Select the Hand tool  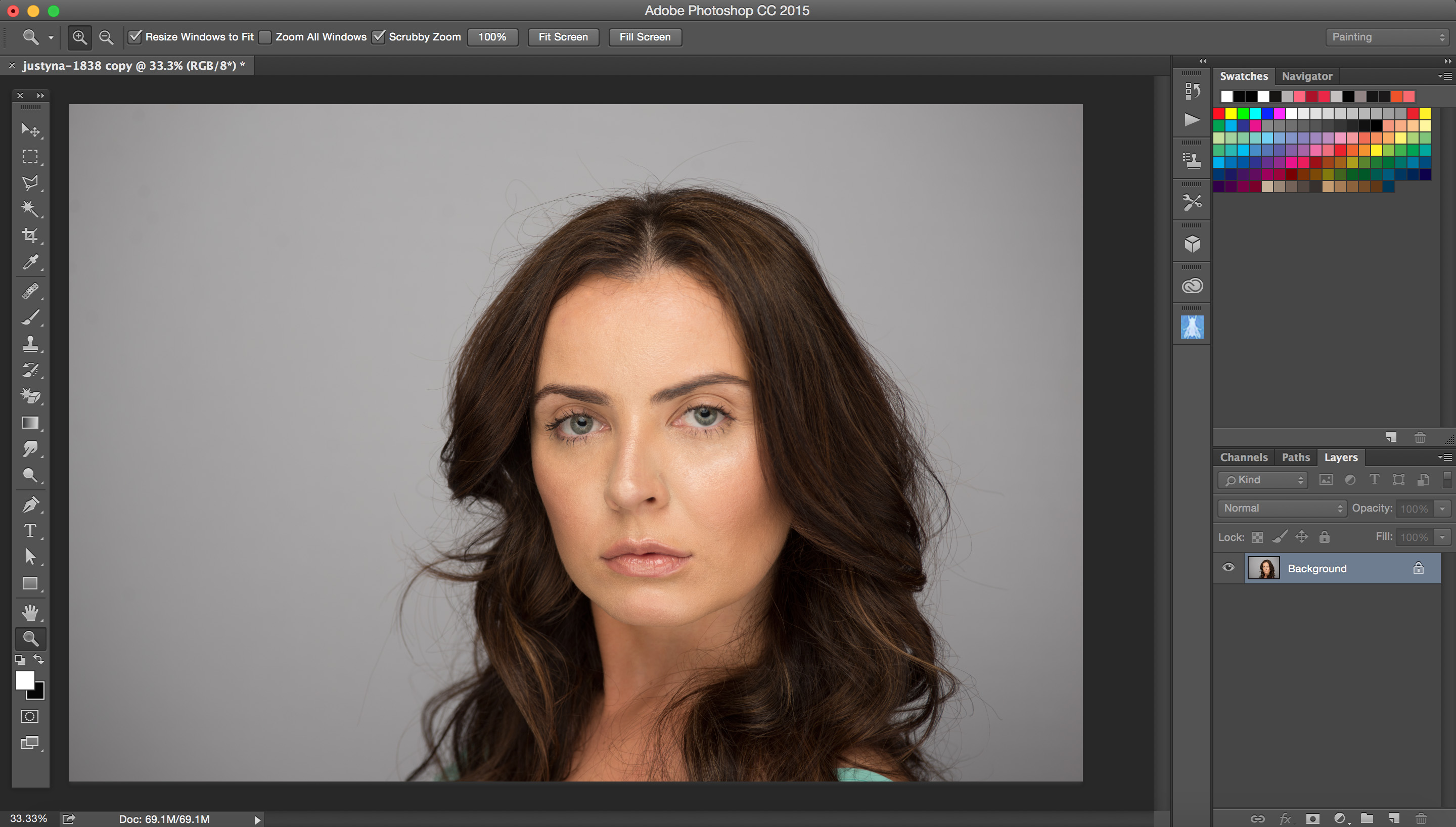pyautogui.click(x=29, y=611)
